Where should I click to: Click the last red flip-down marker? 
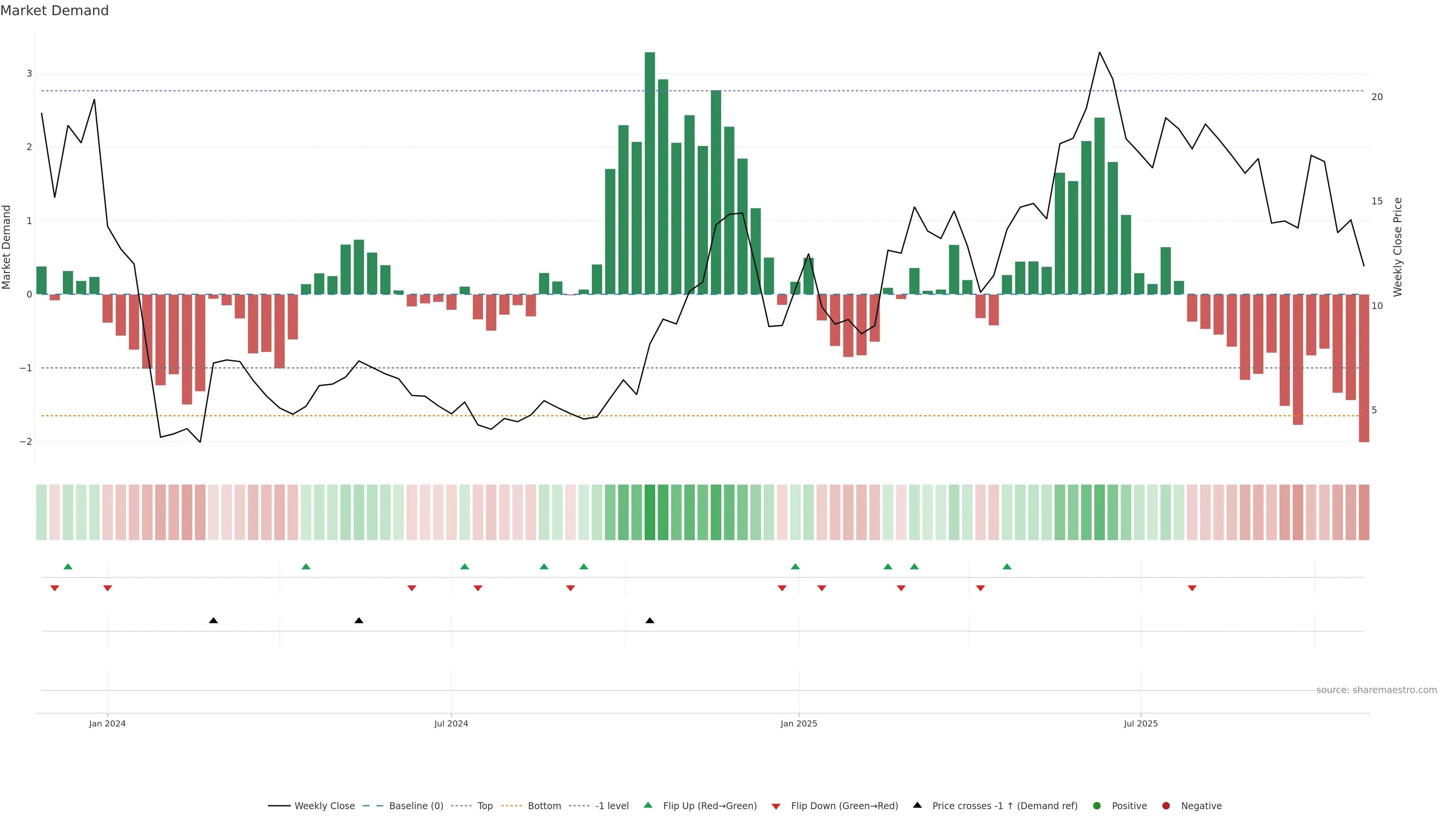pyautogui.click(x=1192, y=588)
